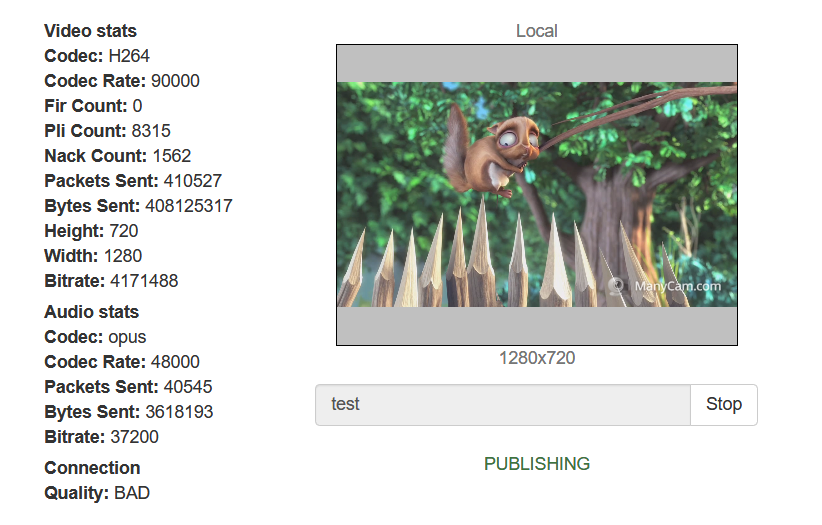The image size is (822, 525).
Task: Click the PUBLISHING status text
Action: 536,464
